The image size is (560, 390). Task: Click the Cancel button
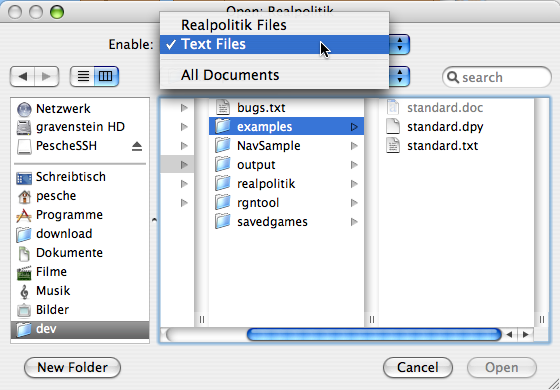pyautogui.click(x=418, y=368)
